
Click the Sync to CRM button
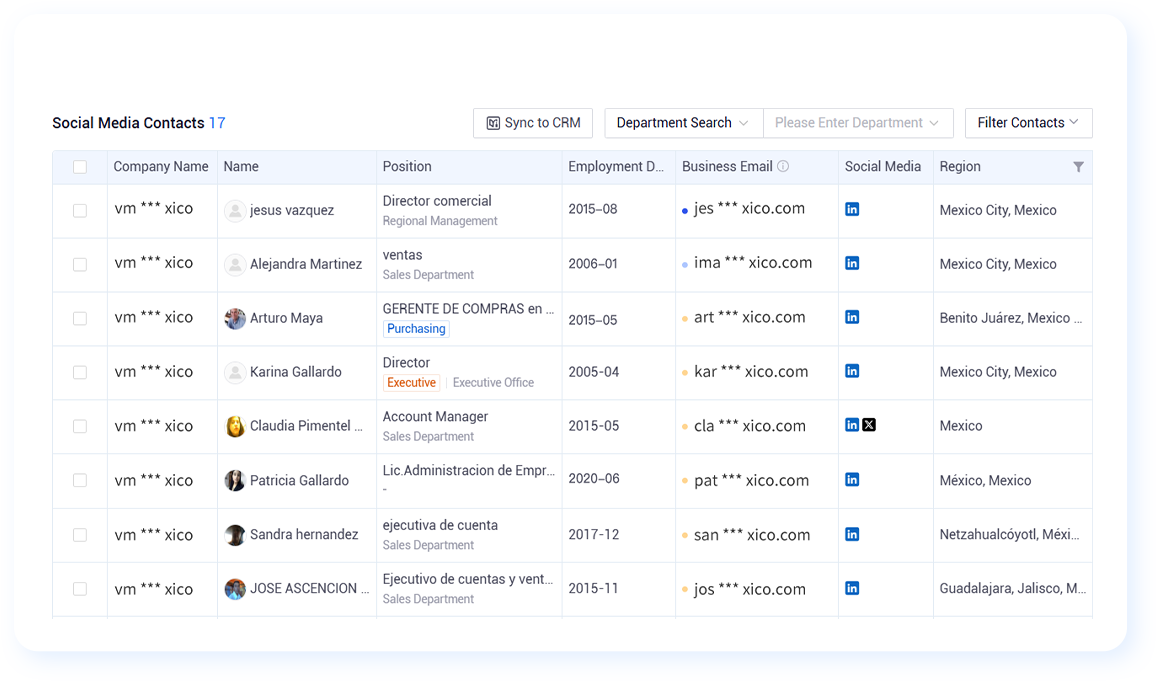click(533, 123)
